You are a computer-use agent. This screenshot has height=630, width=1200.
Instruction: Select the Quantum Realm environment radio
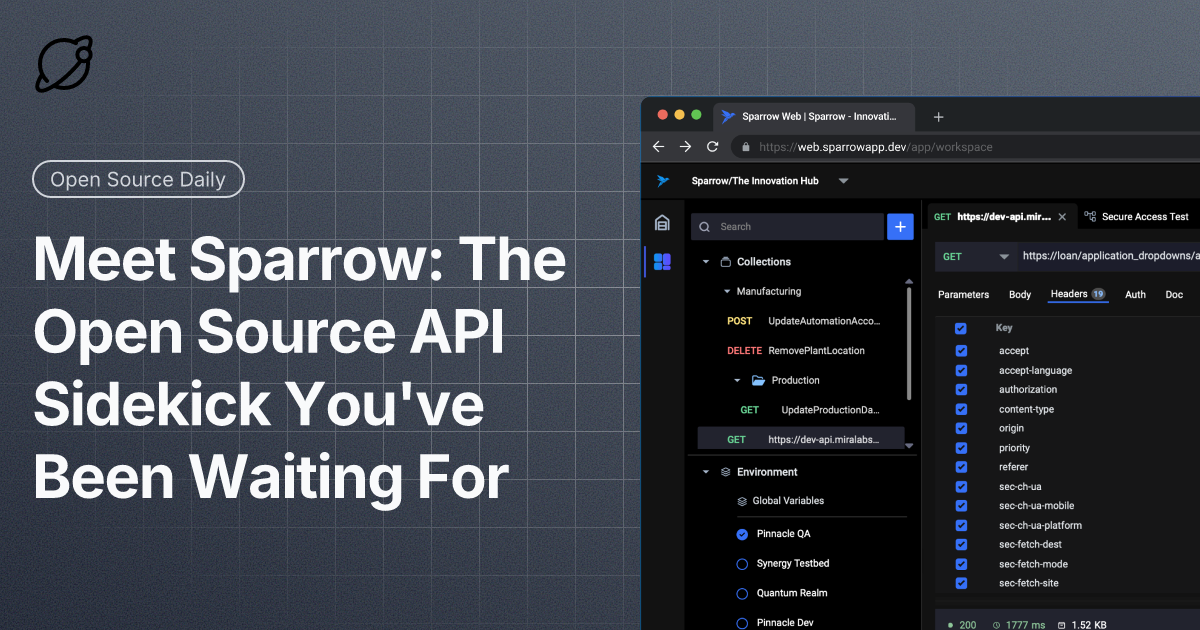coord(742,593)
